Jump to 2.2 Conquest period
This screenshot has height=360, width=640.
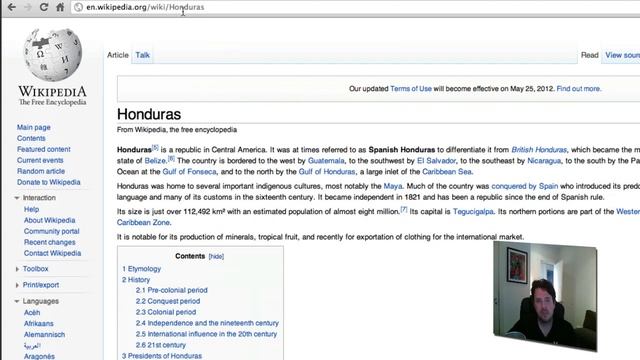(x=168, y=301)
